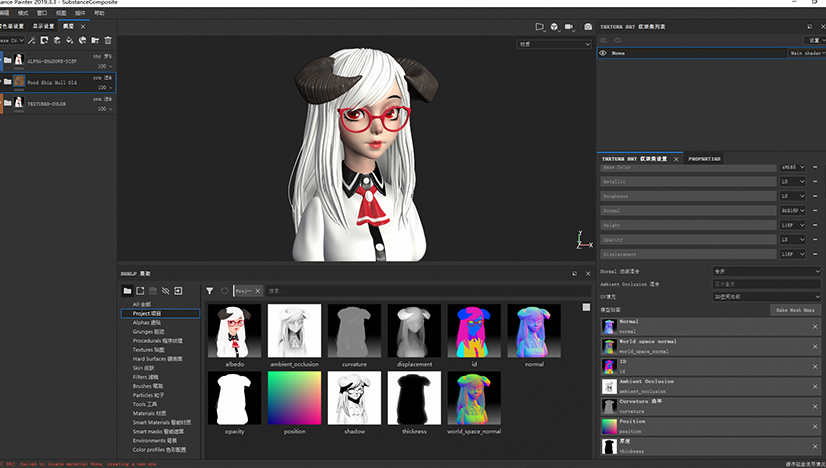Select the Alphas category in Shelf

(147, 323)
